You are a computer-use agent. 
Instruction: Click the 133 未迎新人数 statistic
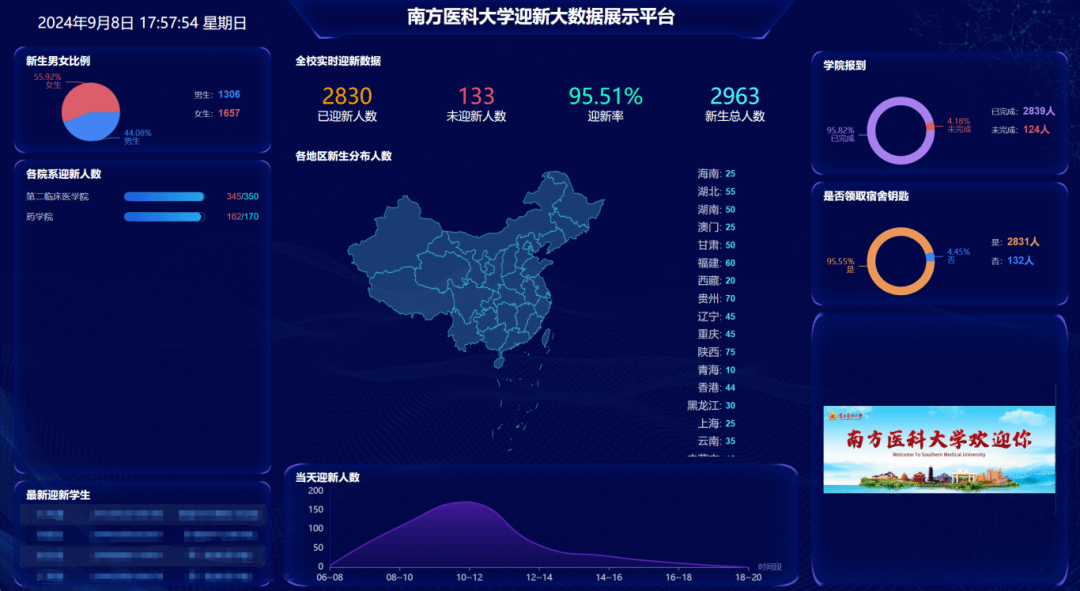476,104
